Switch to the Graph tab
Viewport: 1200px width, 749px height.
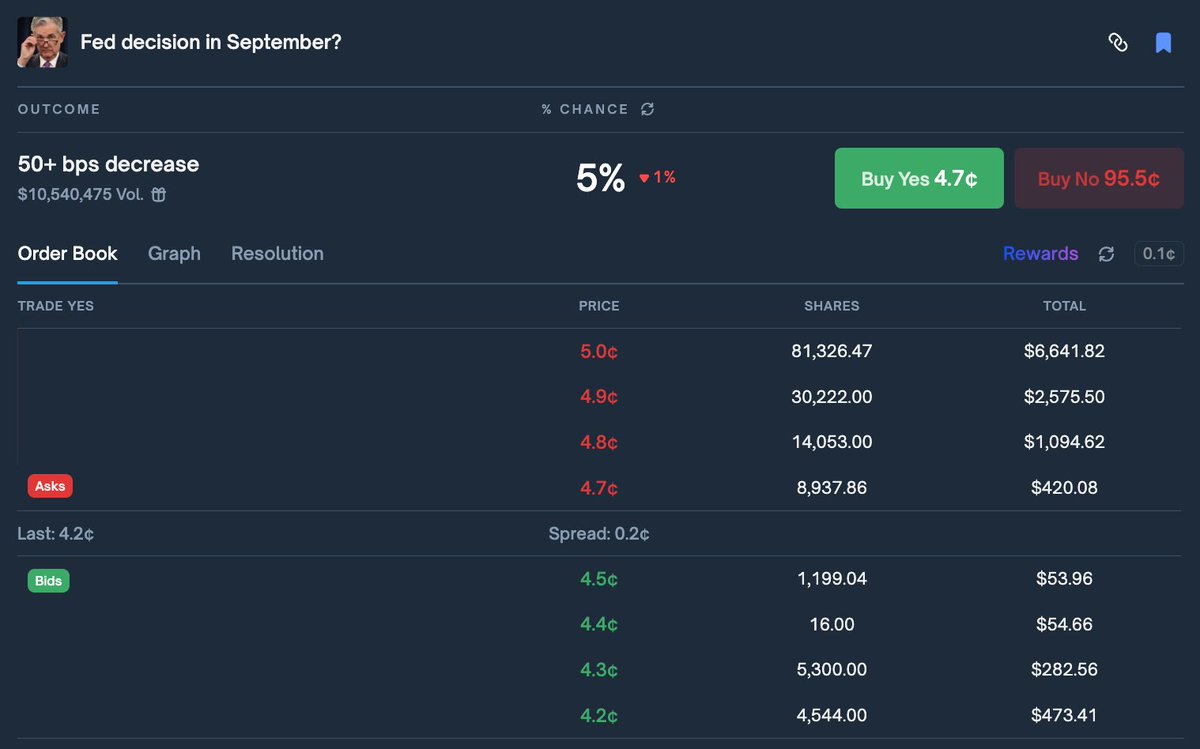click(174, 253)
